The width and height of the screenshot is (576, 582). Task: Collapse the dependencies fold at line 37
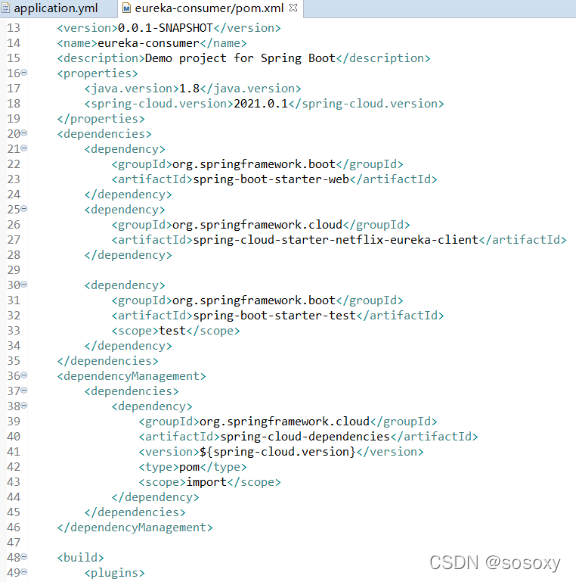point(24,390)
